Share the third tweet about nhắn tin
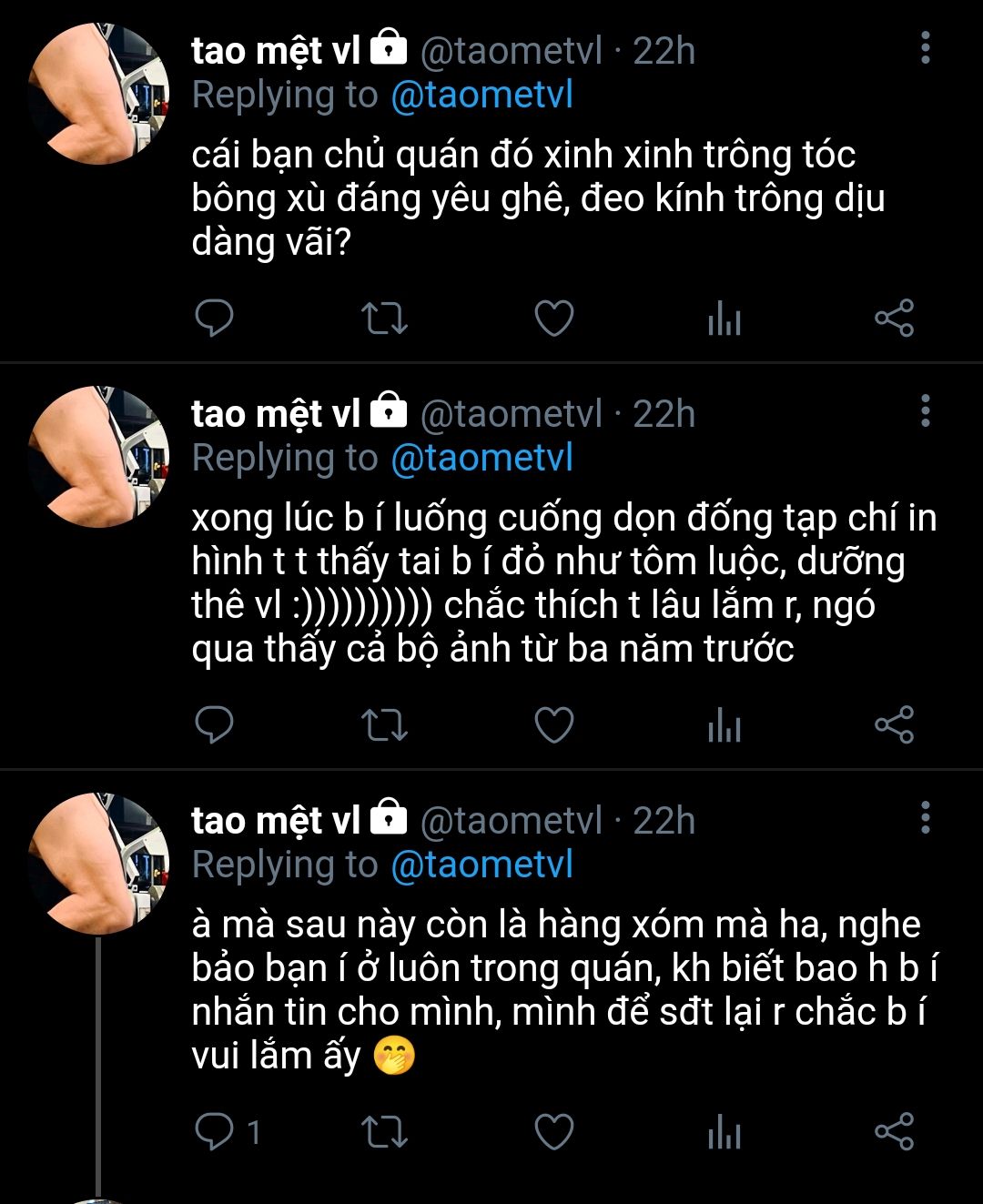Viewport: 983px width, 1204px height. click(894, 1132)
